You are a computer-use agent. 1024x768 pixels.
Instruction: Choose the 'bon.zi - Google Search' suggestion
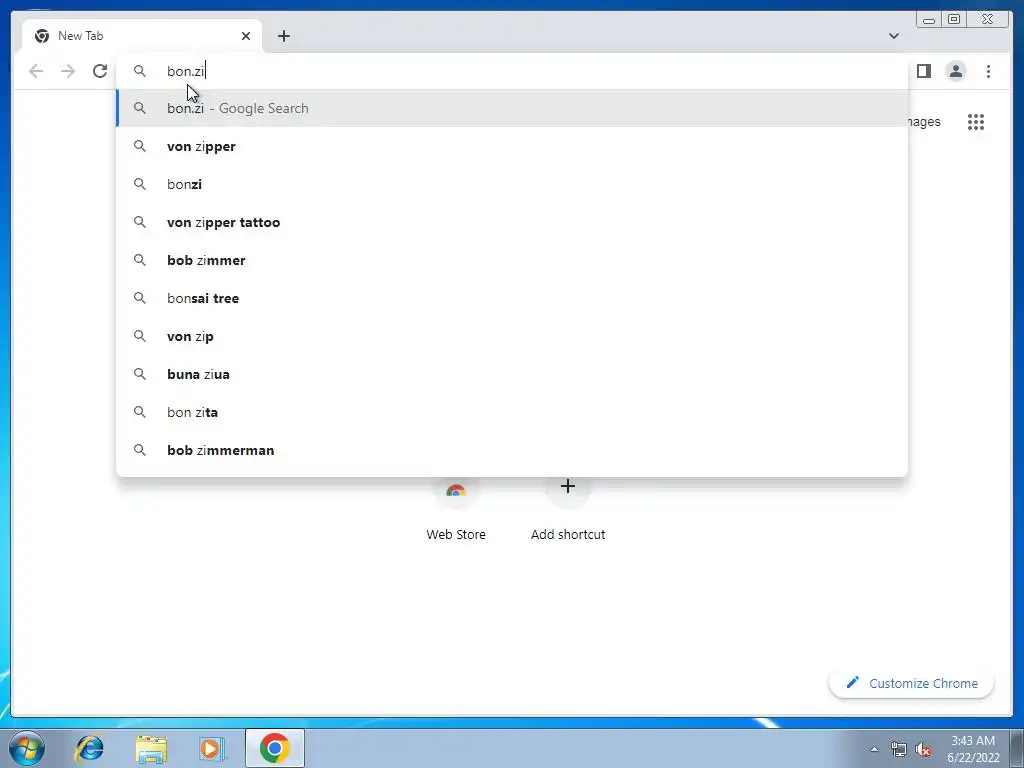[x=512, y=108]
